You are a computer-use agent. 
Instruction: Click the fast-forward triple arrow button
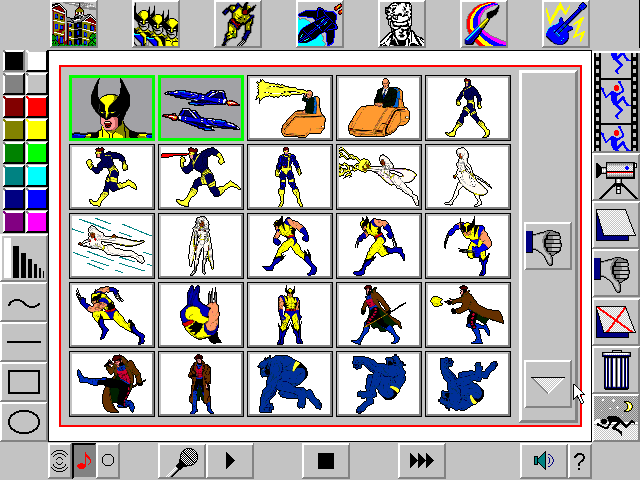pyautogui.click(x=422, y=461)
